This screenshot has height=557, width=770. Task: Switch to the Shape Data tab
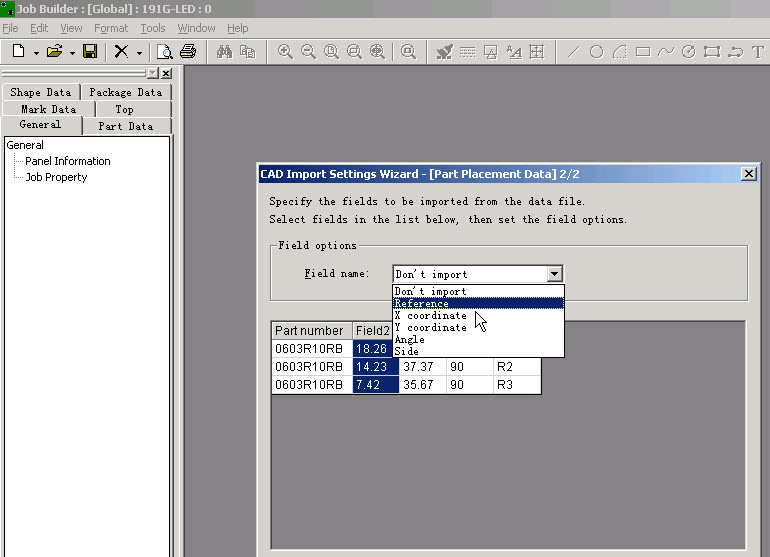pyautogui.click(x=41, y=92)
